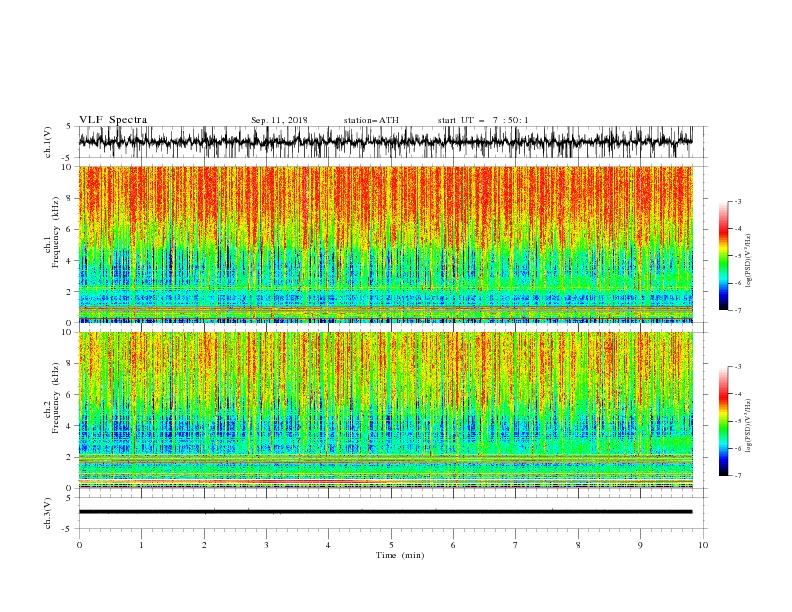Viewport: 792px width, 612px height.
Task: Click the time axis tick label "5"
Action: pyautogui.click(x=391, y=545)
